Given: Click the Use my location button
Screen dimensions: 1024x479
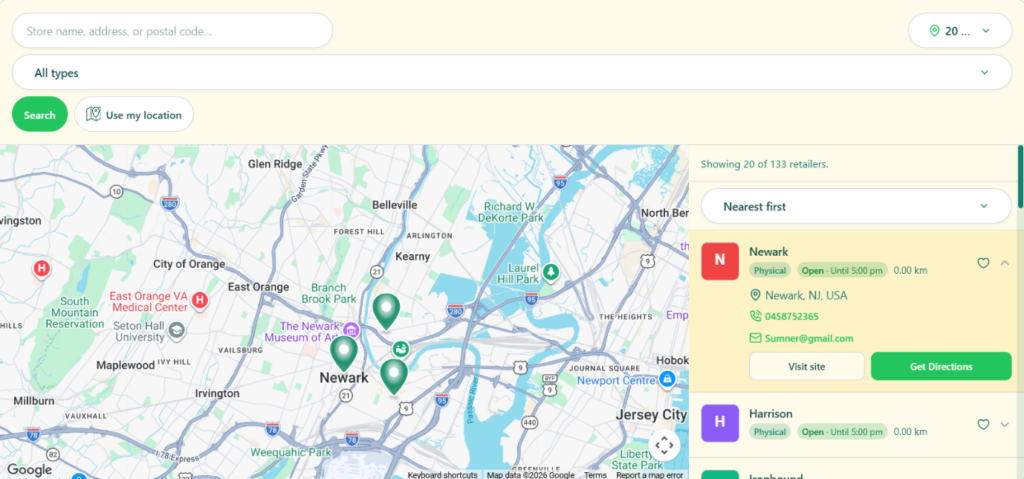Looking at the screenshot, I should pyautogui.click(x=134, y=114).
